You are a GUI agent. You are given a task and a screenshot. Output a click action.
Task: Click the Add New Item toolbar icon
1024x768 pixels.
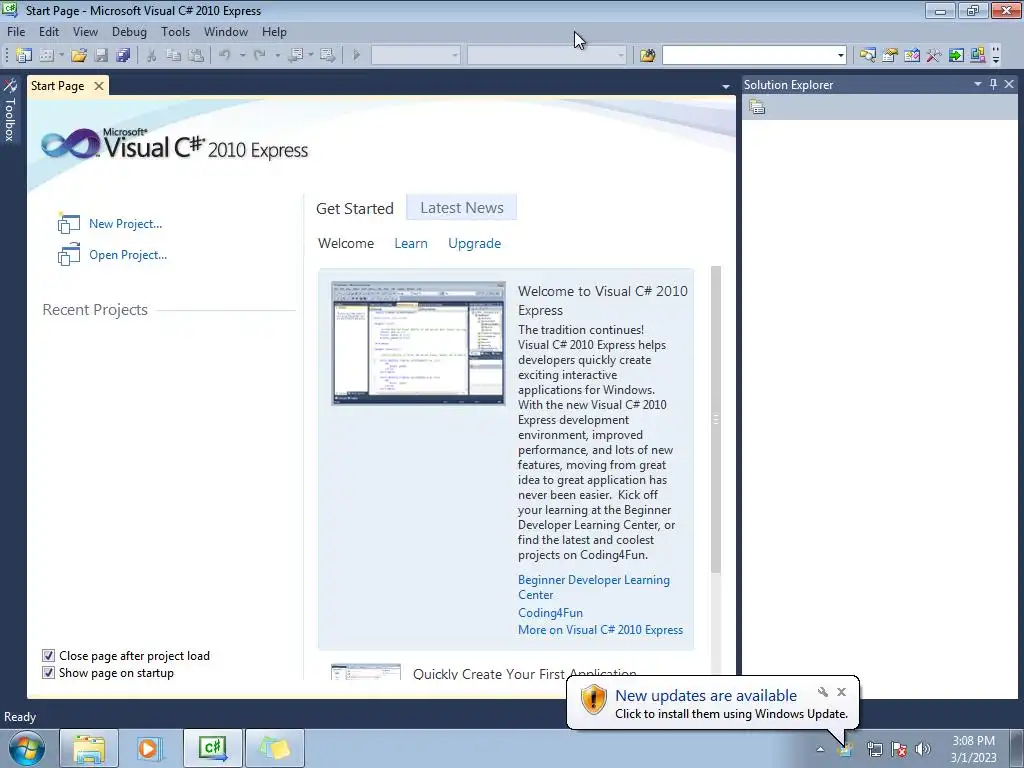pyautogui.click(x=46, y=56)
